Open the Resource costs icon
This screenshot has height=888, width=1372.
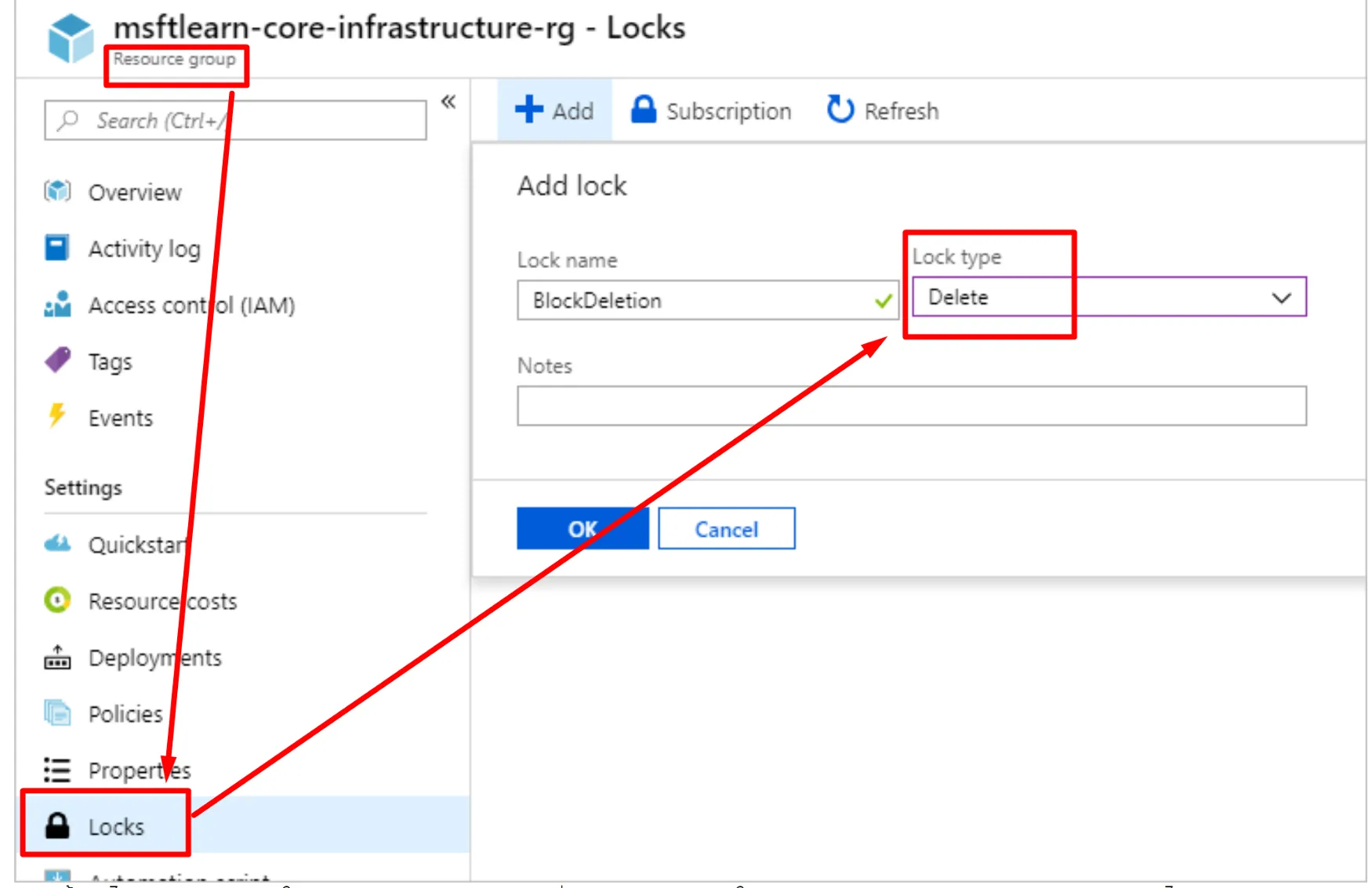(x=57, y=600)
